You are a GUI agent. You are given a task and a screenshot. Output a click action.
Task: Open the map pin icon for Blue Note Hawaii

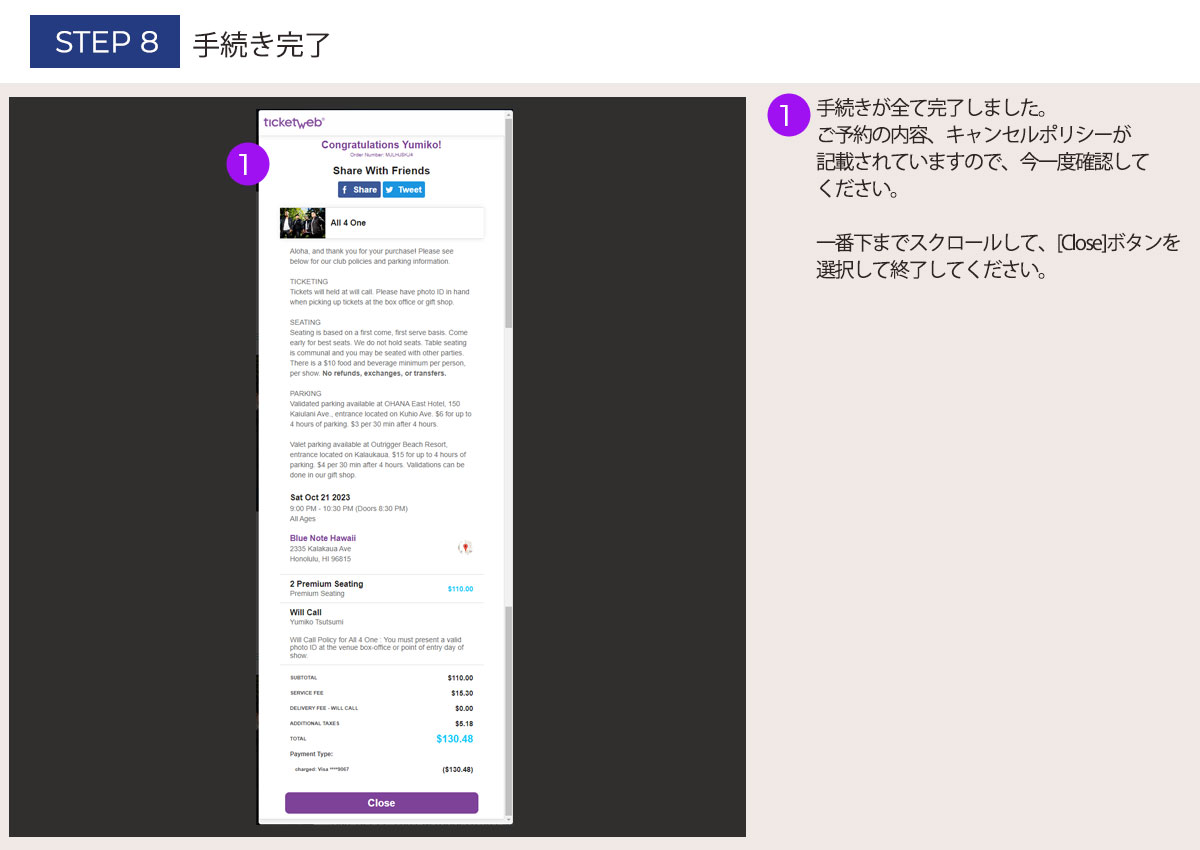(465, 548)
